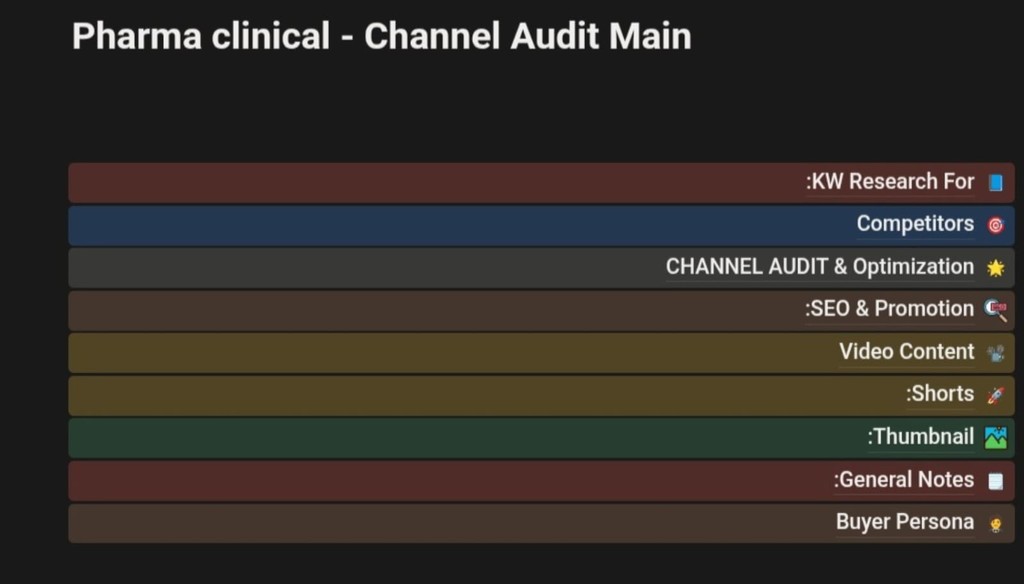Open the Thumbnail section link
1024x584 pixels.
click(x=920, y=437)
